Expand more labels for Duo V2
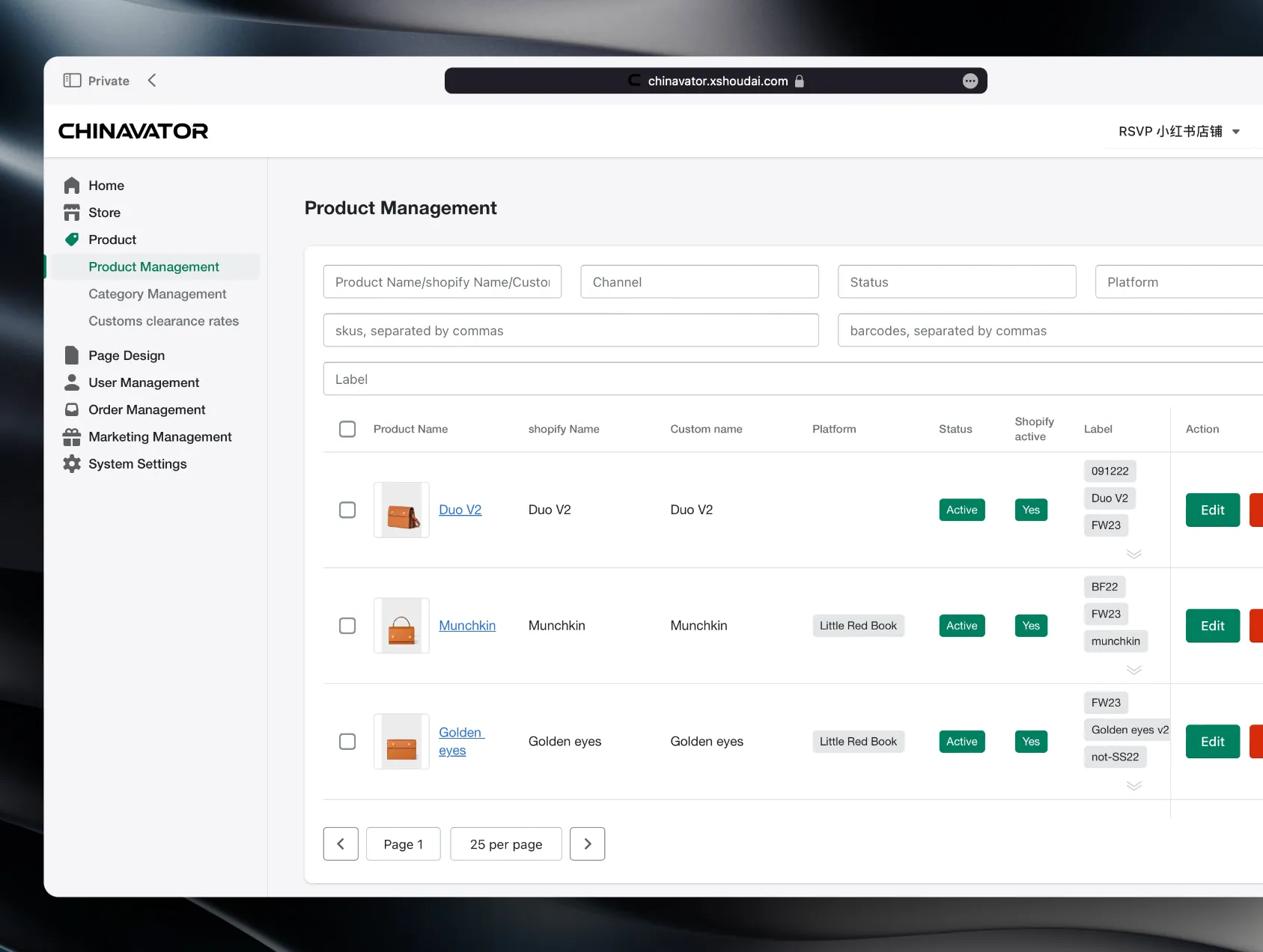1263x952 pixels. pyautogui.click(x=1133, y=554)
